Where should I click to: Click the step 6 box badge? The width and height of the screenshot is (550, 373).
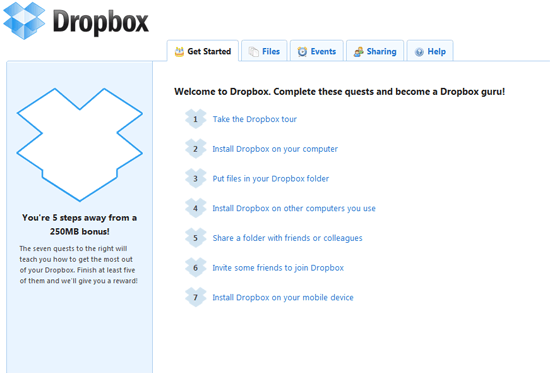point(195,268)
